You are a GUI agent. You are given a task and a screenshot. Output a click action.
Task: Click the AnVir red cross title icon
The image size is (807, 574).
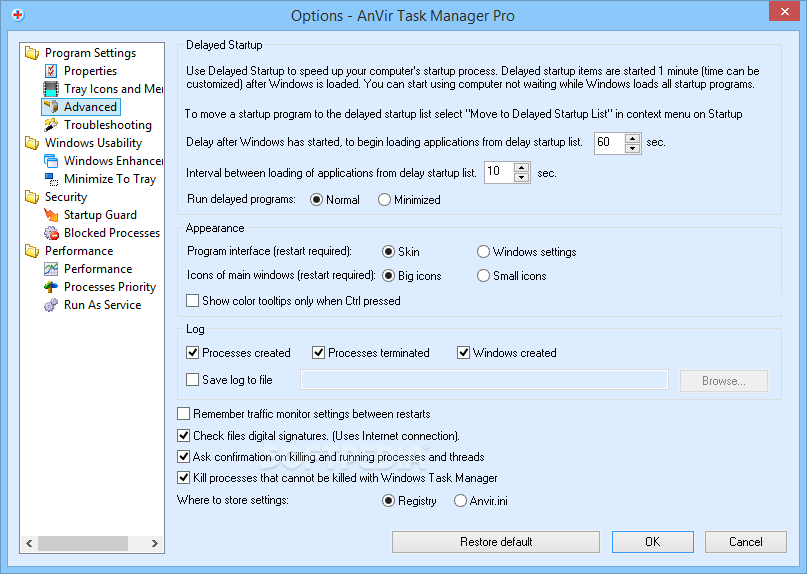click(18, 15)
